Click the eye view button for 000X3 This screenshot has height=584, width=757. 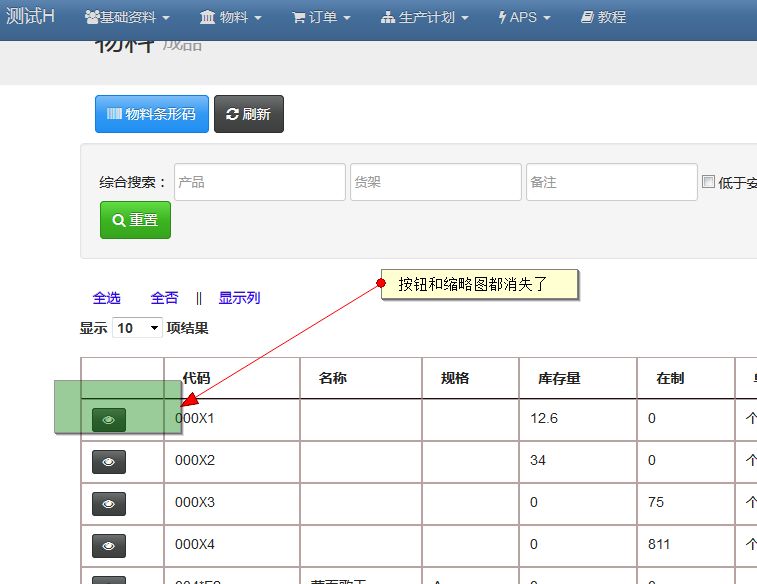(x=109, y=503)
